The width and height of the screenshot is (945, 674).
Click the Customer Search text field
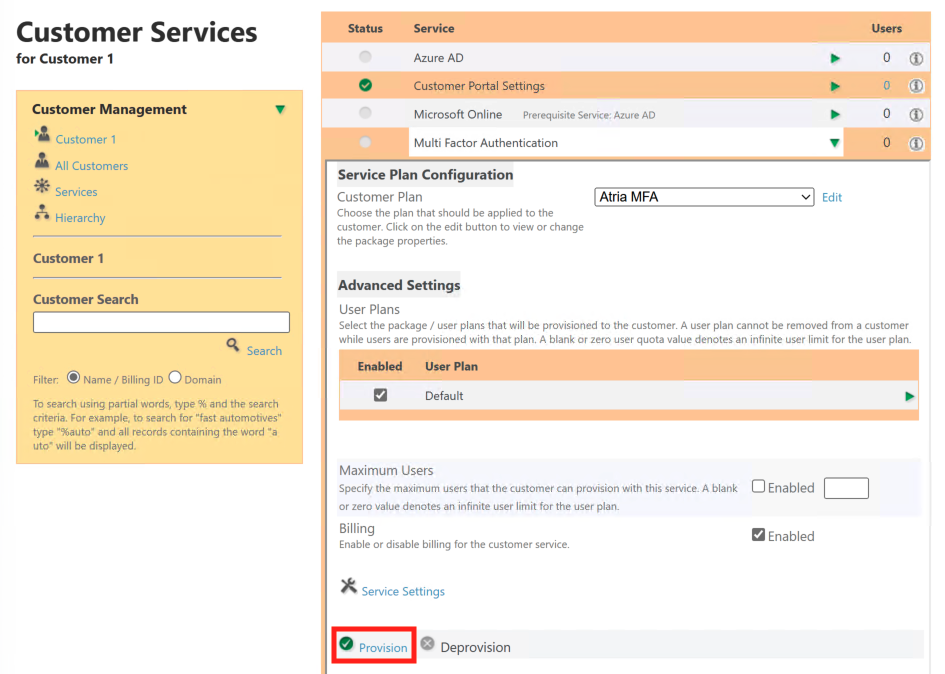pyautogui.click(x=161, y=322)
